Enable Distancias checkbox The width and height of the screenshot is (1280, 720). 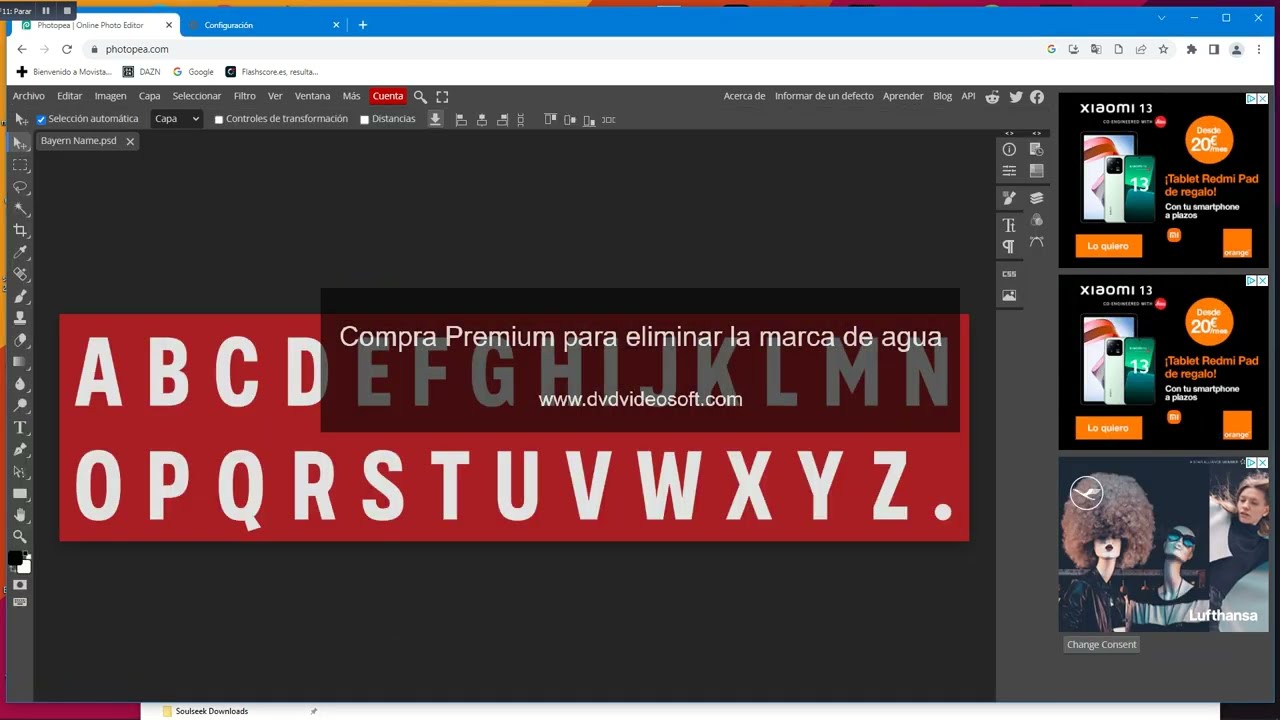click(364, 120)
